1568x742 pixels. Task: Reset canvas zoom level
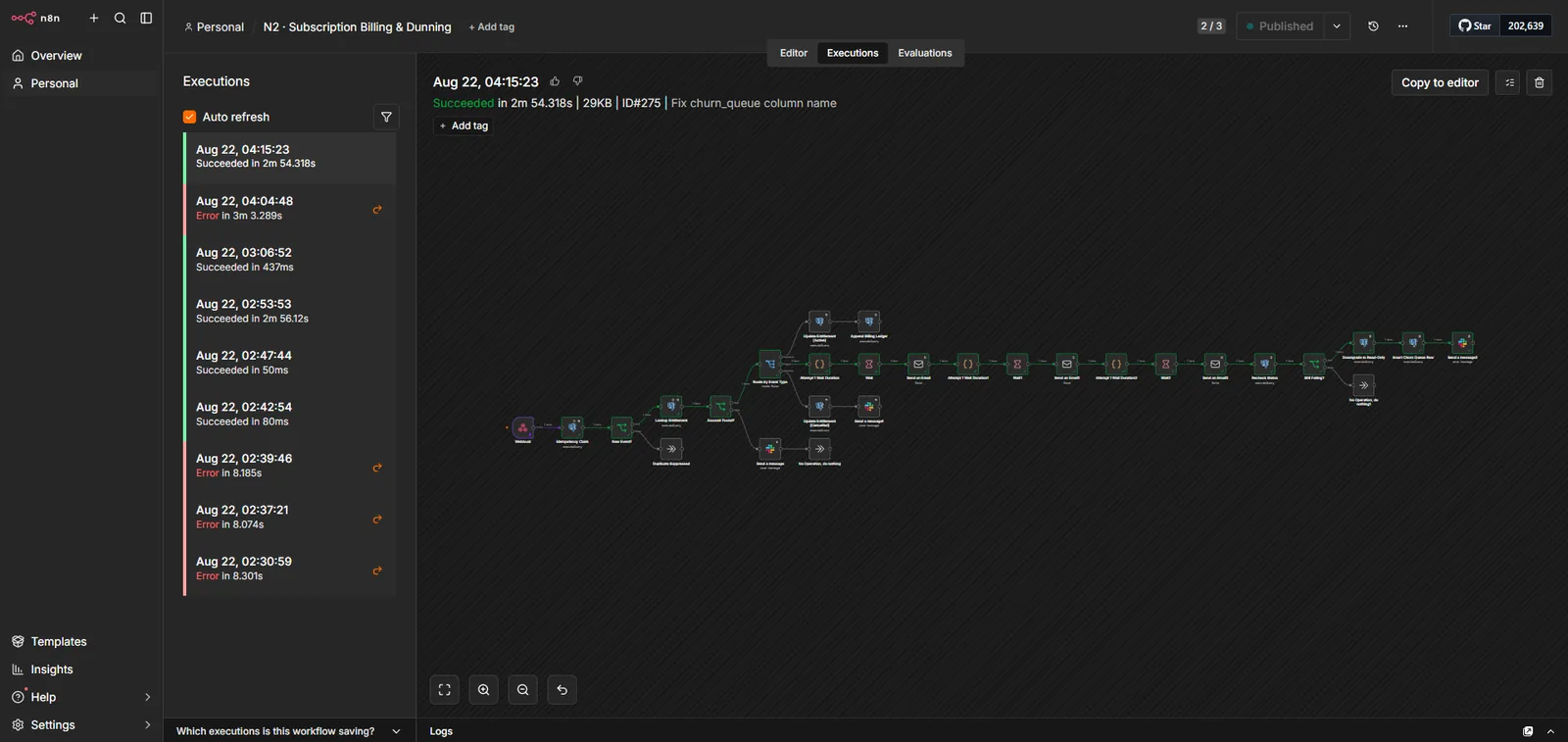coord(563,690)
